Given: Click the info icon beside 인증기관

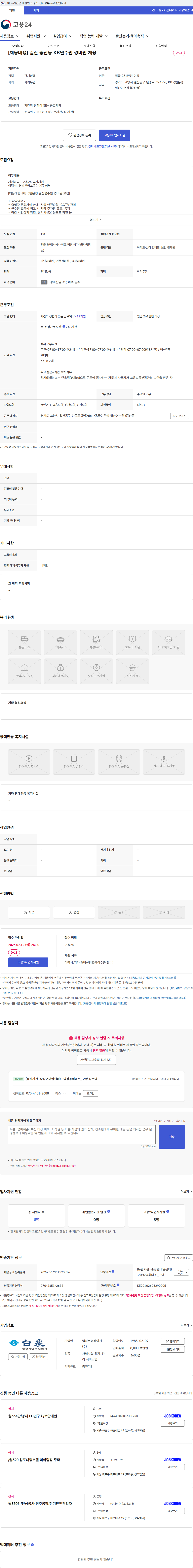Looking at the screenshot, I should coord(113,1271).
